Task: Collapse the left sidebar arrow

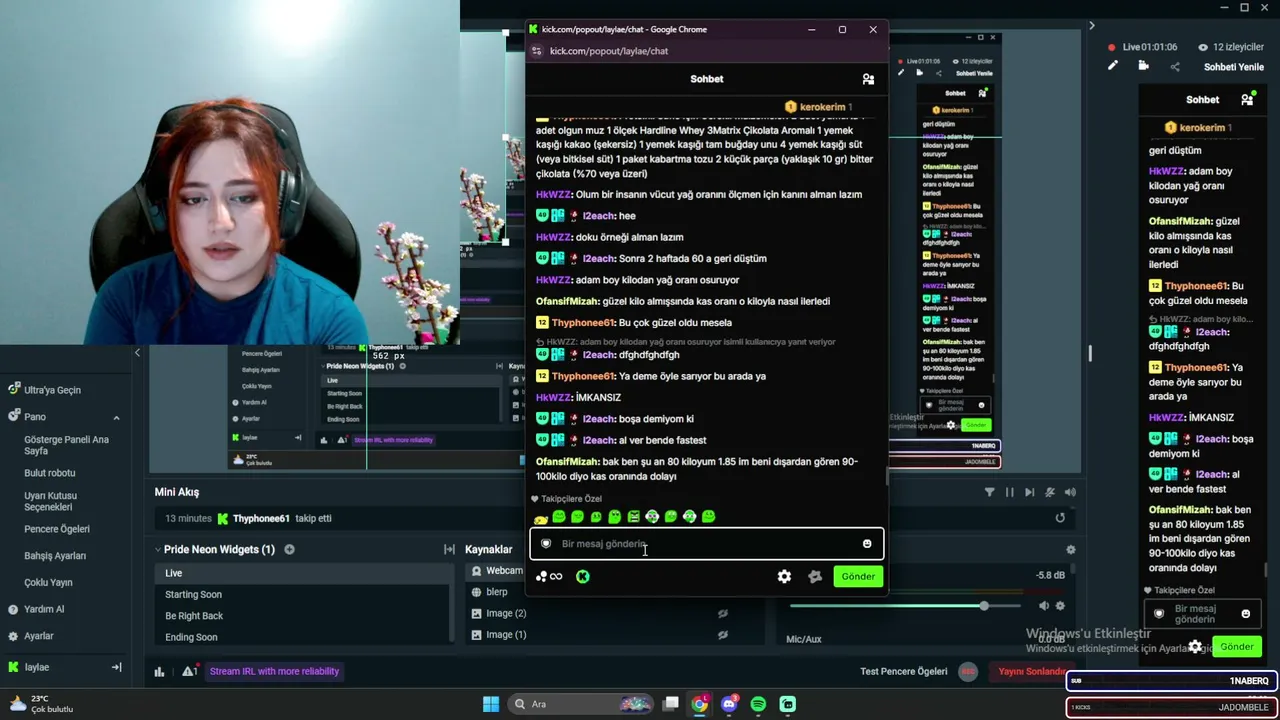Action: pyautogui.click(x=137, y=353)
